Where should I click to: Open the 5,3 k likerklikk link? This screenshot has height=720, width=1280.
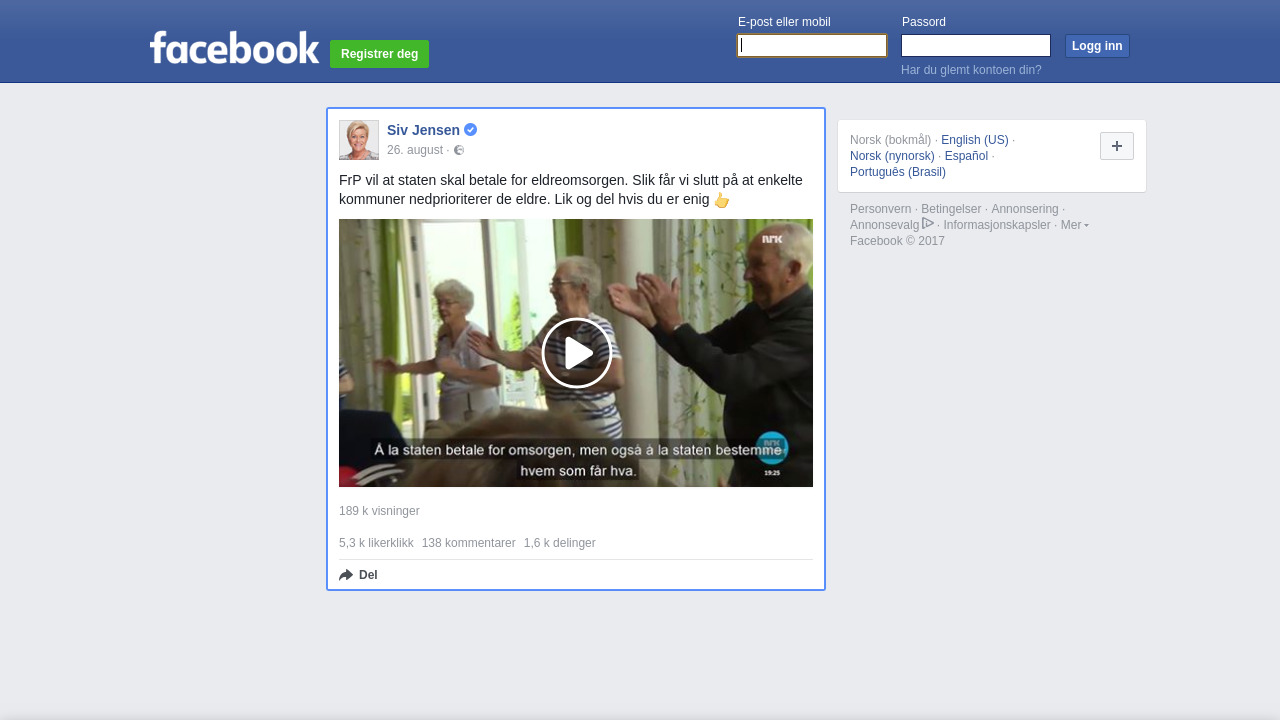click(x=376, y=543)
